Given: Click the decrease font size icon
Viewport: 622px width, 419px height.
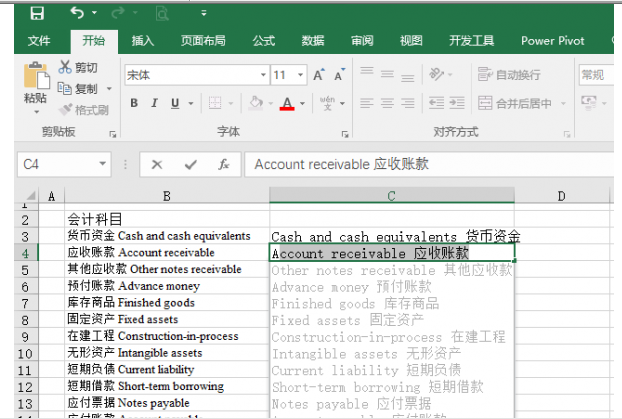Looking at the screenshot, I should point(340,74).
